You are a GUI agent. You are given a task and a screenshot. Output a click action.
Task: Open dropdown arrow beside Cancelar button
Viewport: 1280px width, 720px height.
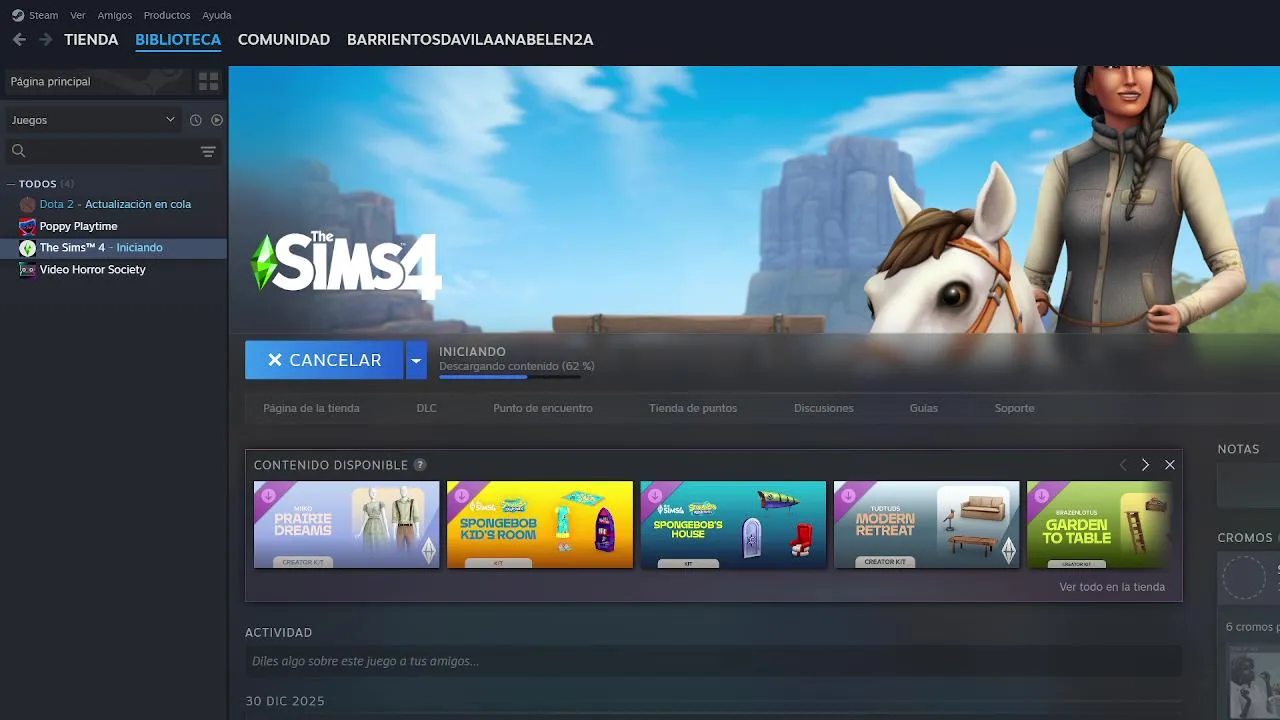[x=416, y=360]
